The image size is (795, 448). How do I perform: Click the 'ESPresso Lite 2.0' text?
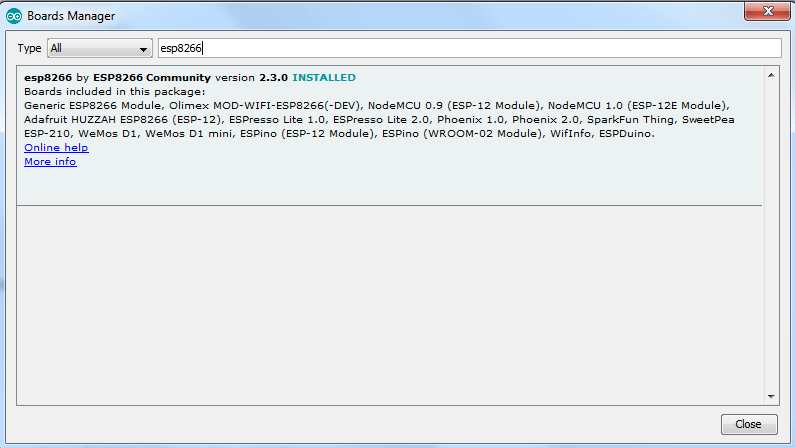[x=380, y=120]
